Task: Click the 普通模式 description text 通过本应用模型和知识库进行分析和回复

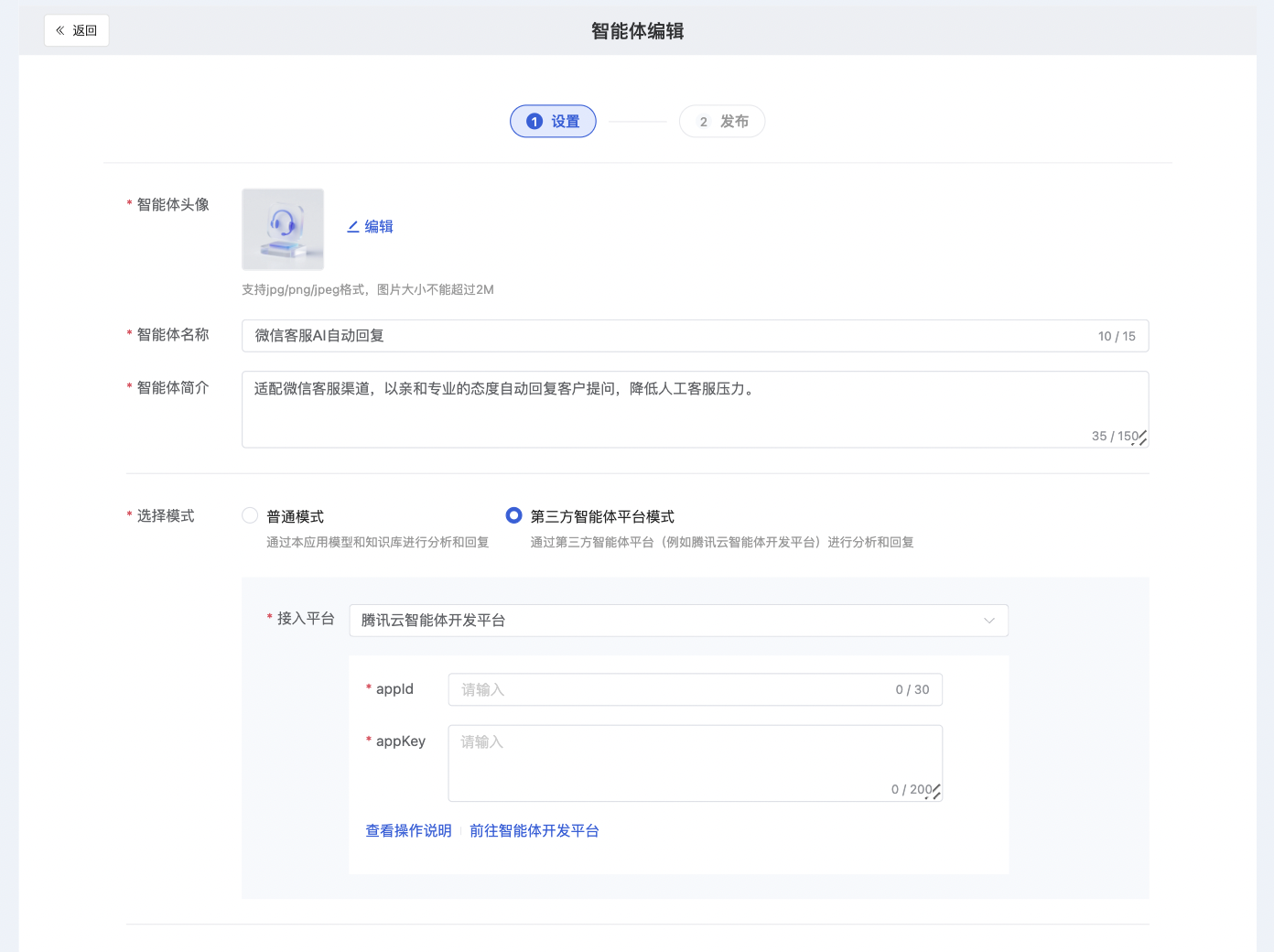Action: click(x=377, y=542)
